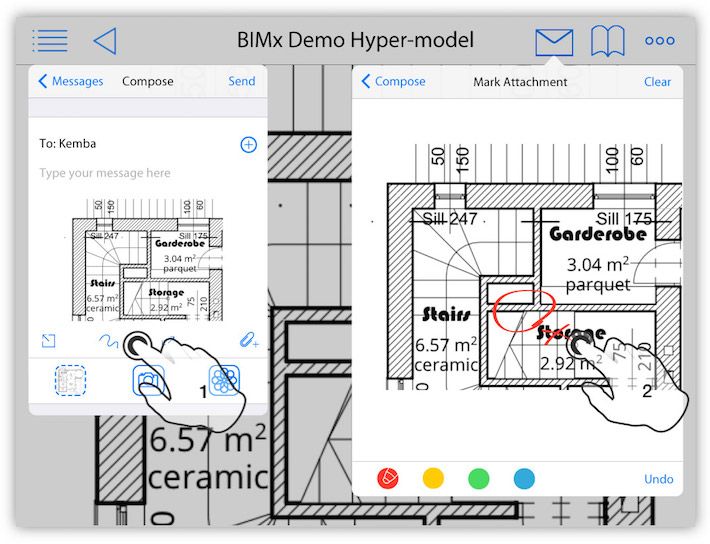Attach current view screenshot icon
710x544 pixels.
[x=70, y=382]
